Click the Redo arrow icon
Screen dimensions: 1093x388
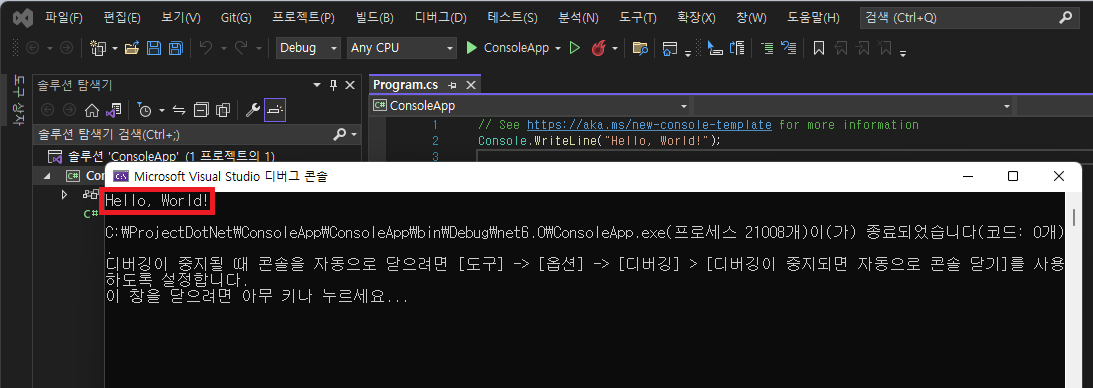[x=241, y=48]
